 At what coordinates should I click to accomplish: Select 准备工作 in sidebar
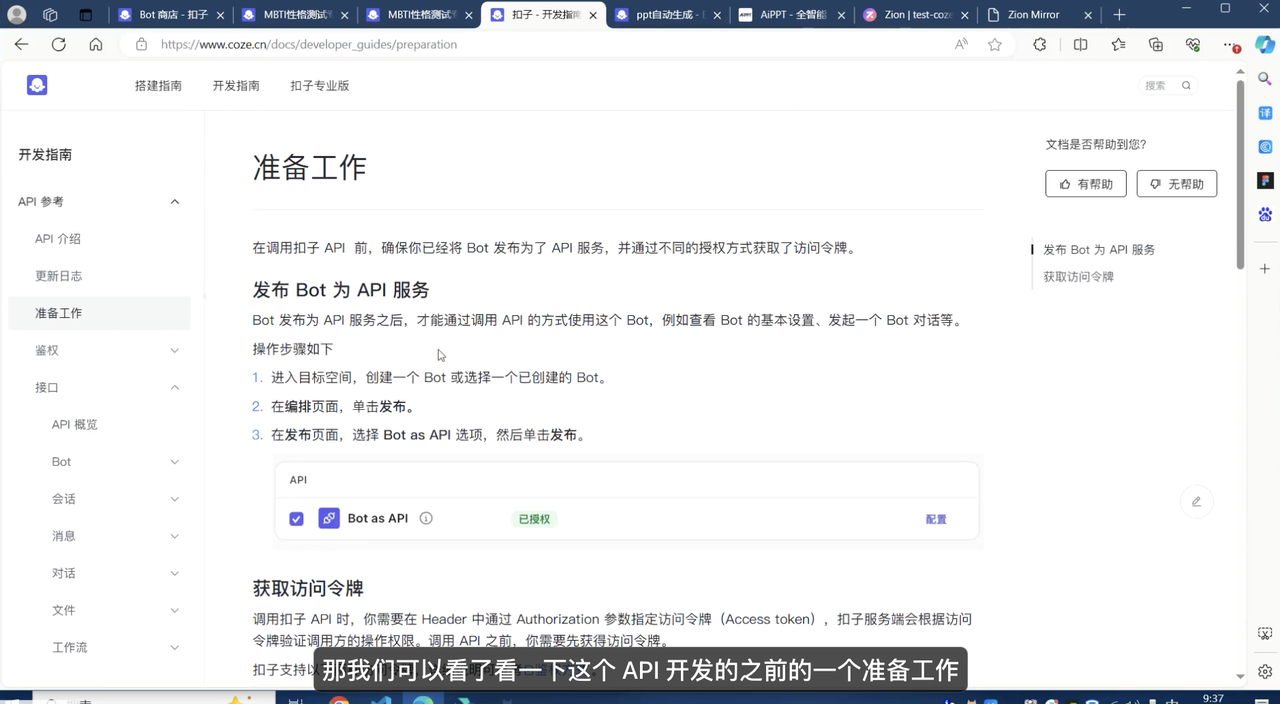click(99, 313)
